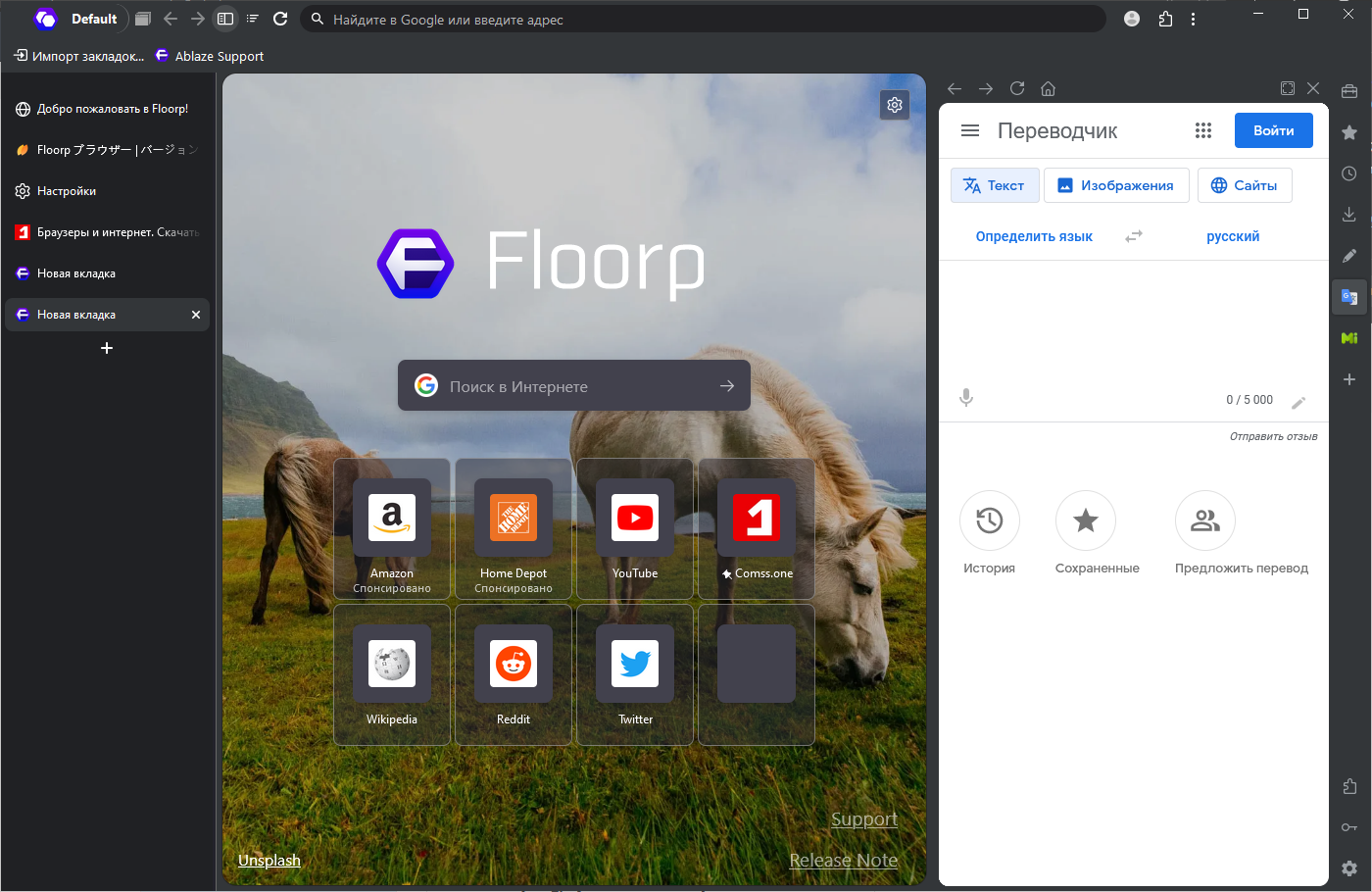Open the list-all-tabs button in toolbar
The image size is (1372, 892).
point(253,19)
